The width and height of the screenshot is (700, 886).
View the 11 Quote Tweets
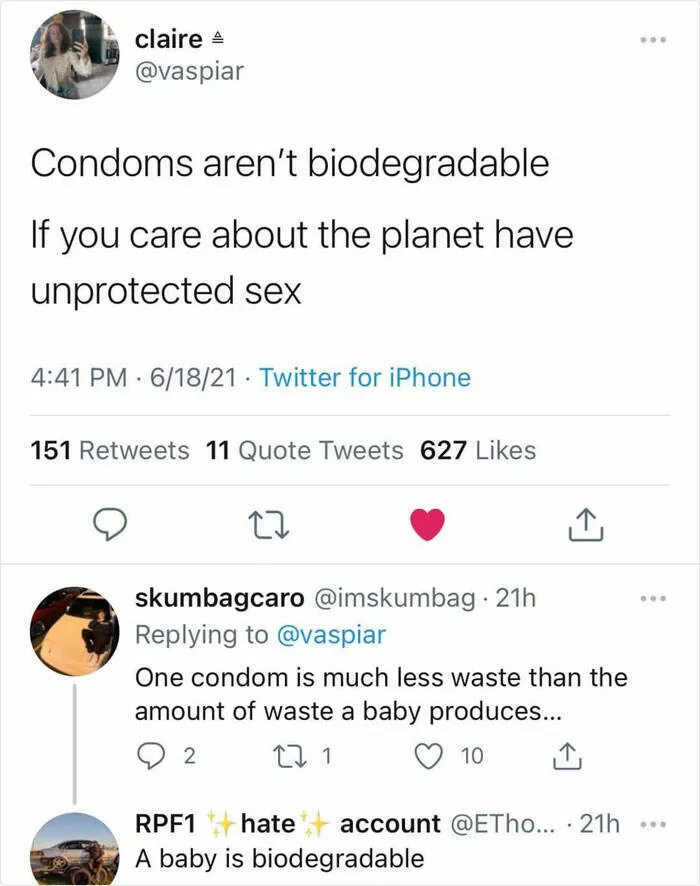coord(304,451)
